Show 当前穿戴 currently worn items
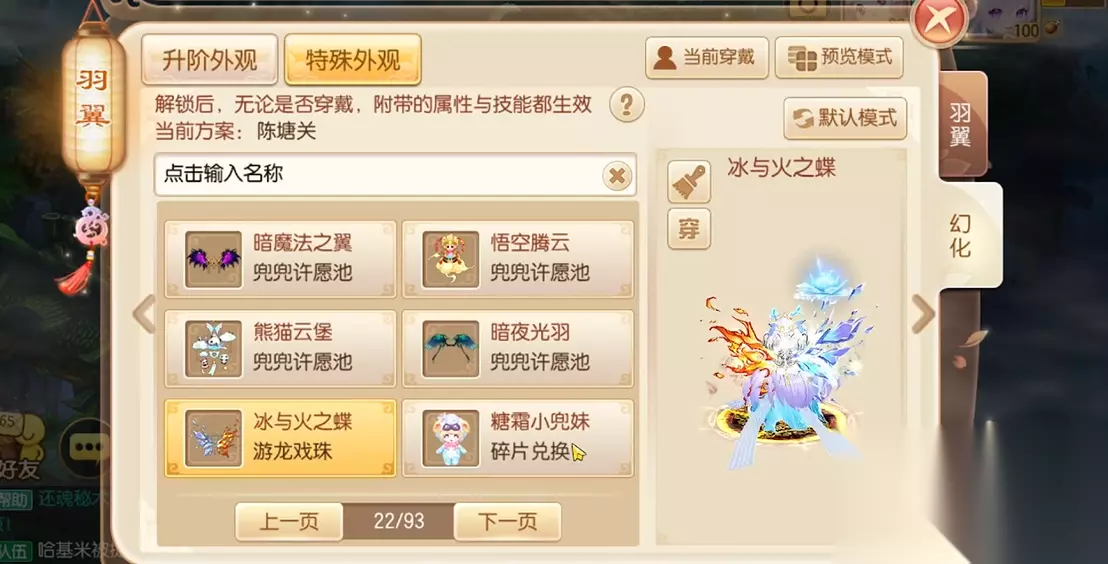Viewport: 1108px width, 564px height. point(707,58)
